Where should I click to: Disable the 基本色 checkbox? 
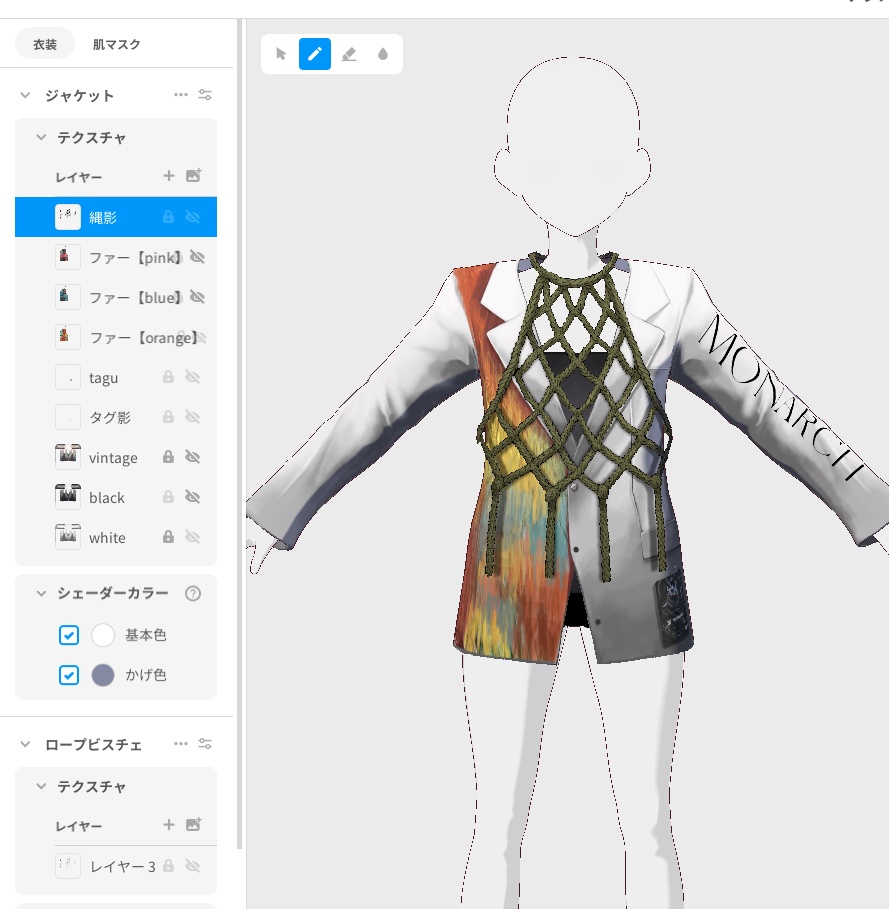pyautogui.click(x=68, y=634)
